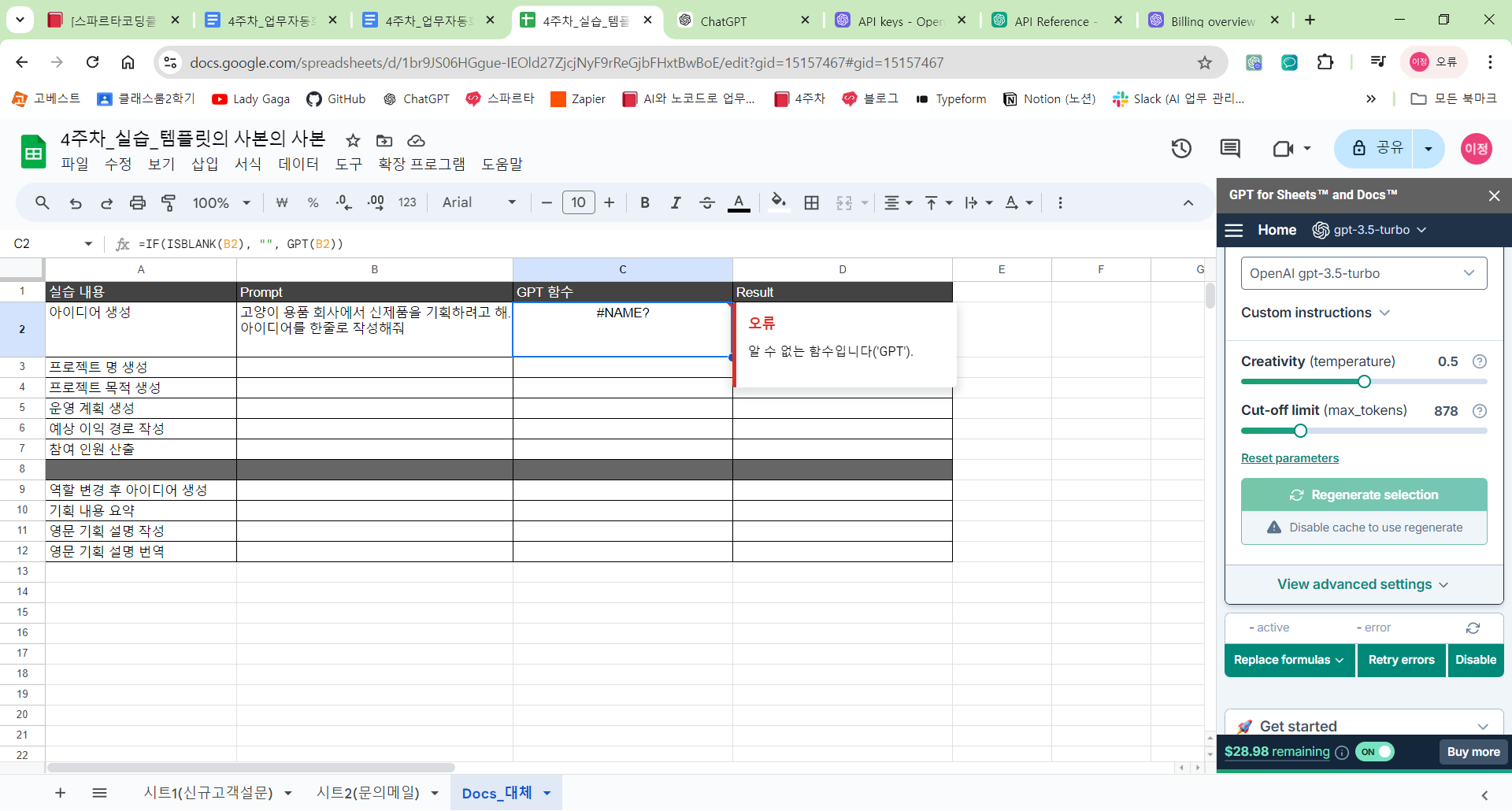Toggle italic formatting

[x=676, y=203]
